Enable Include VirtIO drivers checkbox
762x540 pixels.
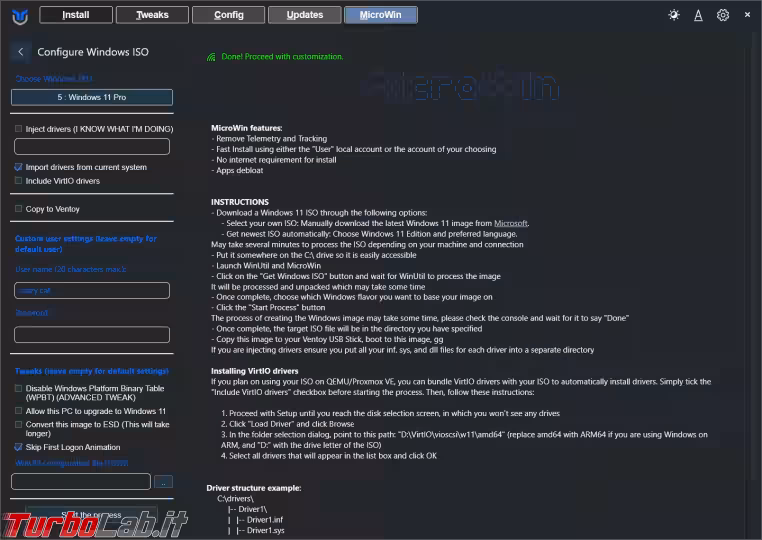18,181
